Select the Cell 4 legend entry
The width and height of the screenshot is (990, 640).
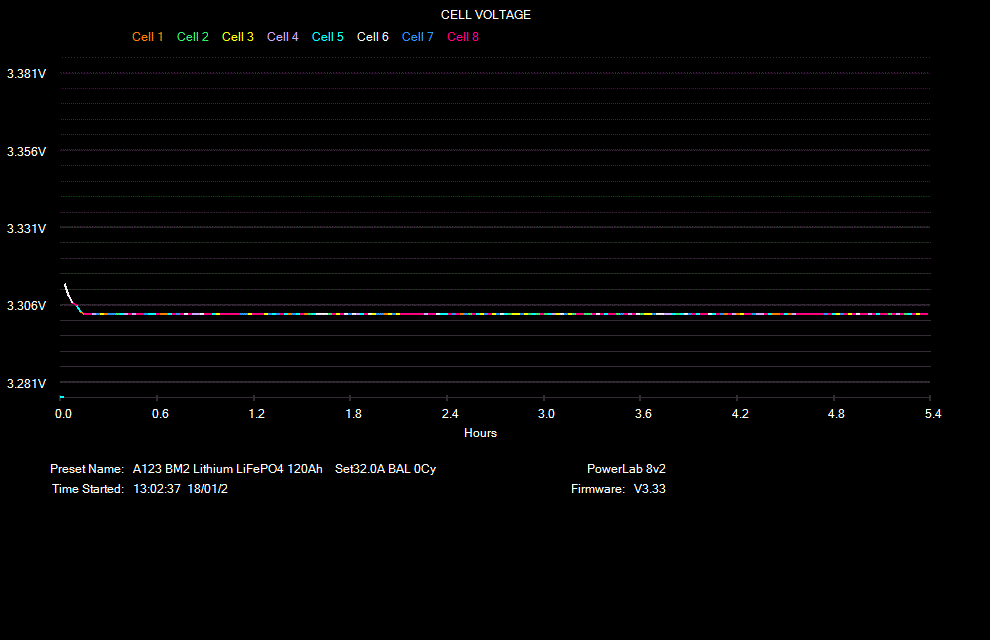(282, 36)
